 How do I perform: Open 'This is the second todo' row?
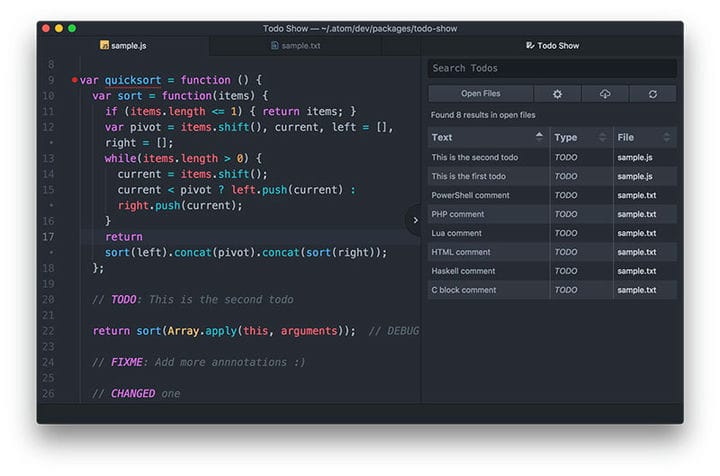click(x=552, y=157)
